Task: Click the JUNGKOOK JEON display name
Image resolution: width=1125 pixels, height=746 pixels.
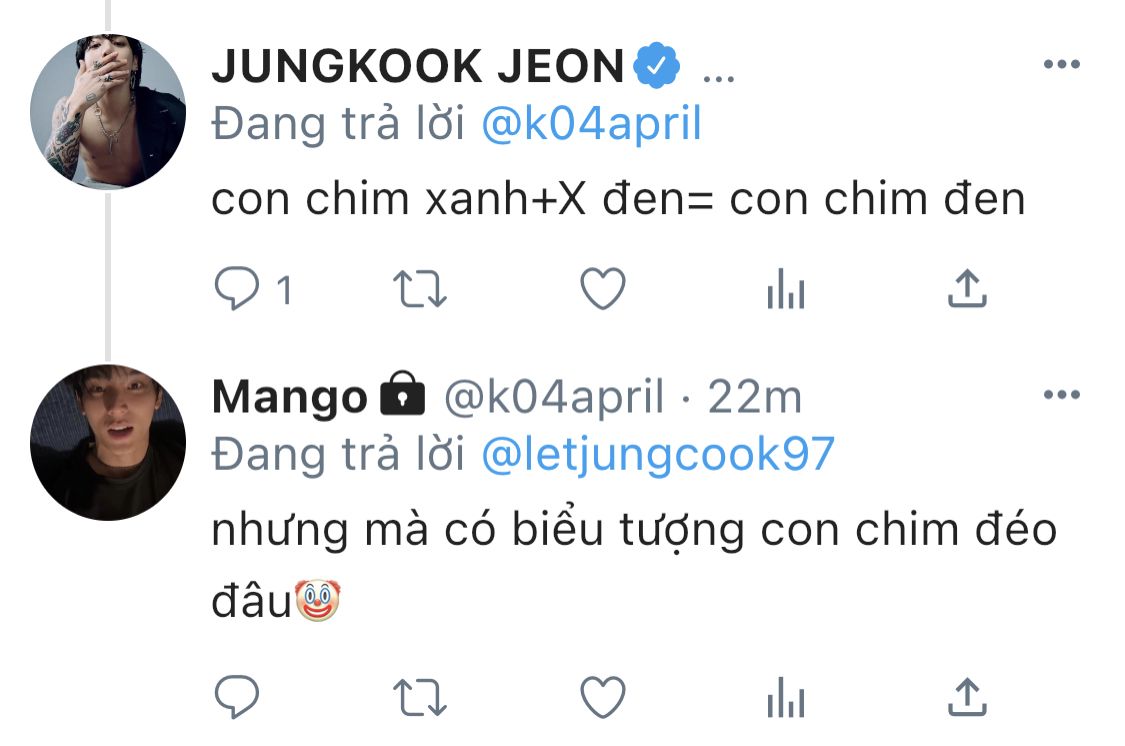Action: [x=418, y=66]
